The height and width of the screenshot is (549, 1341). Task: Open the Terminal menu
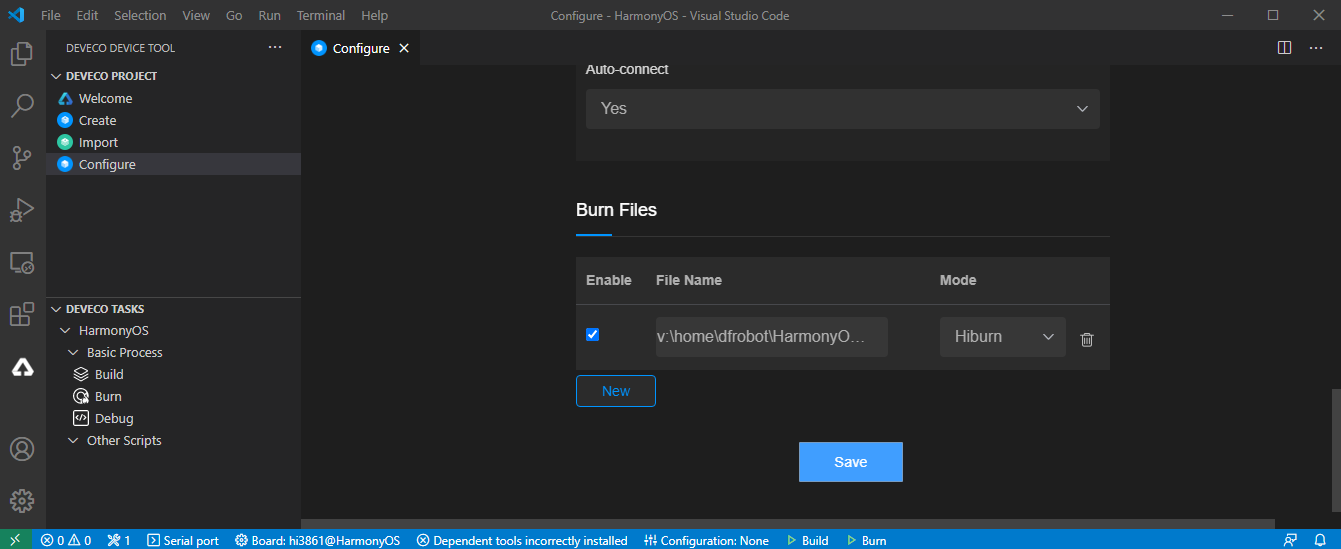tap(320, 15)
